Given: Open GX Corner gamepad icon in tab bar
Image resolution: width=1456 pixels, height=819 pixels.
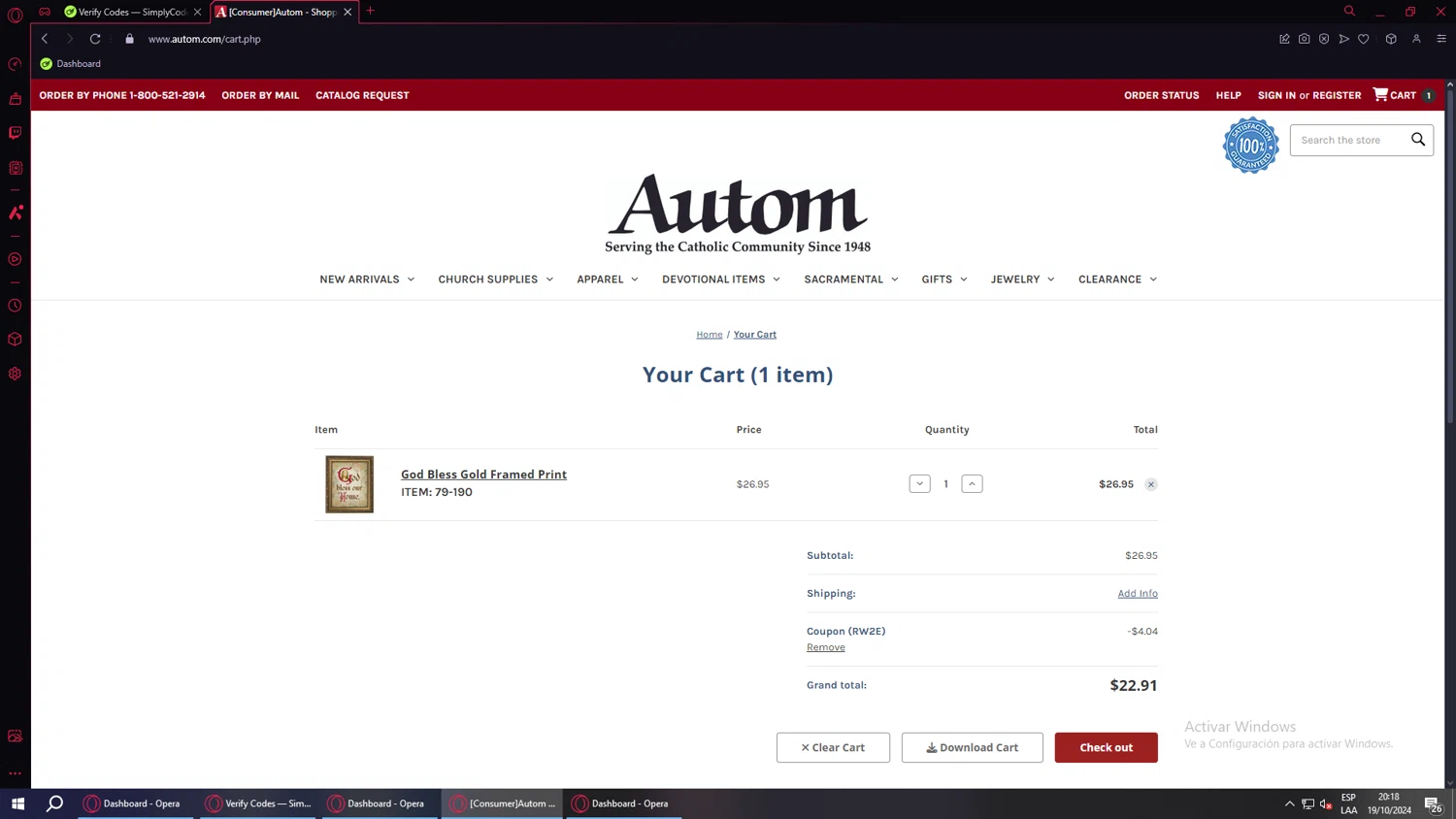Looking at the screenshot, I should point(45,12).
